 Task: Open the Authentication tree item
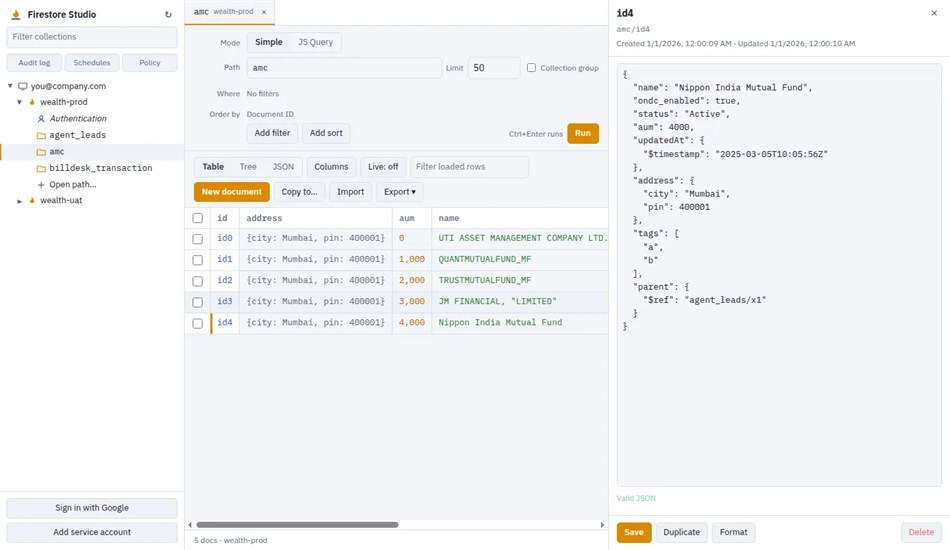coord(78,119)
